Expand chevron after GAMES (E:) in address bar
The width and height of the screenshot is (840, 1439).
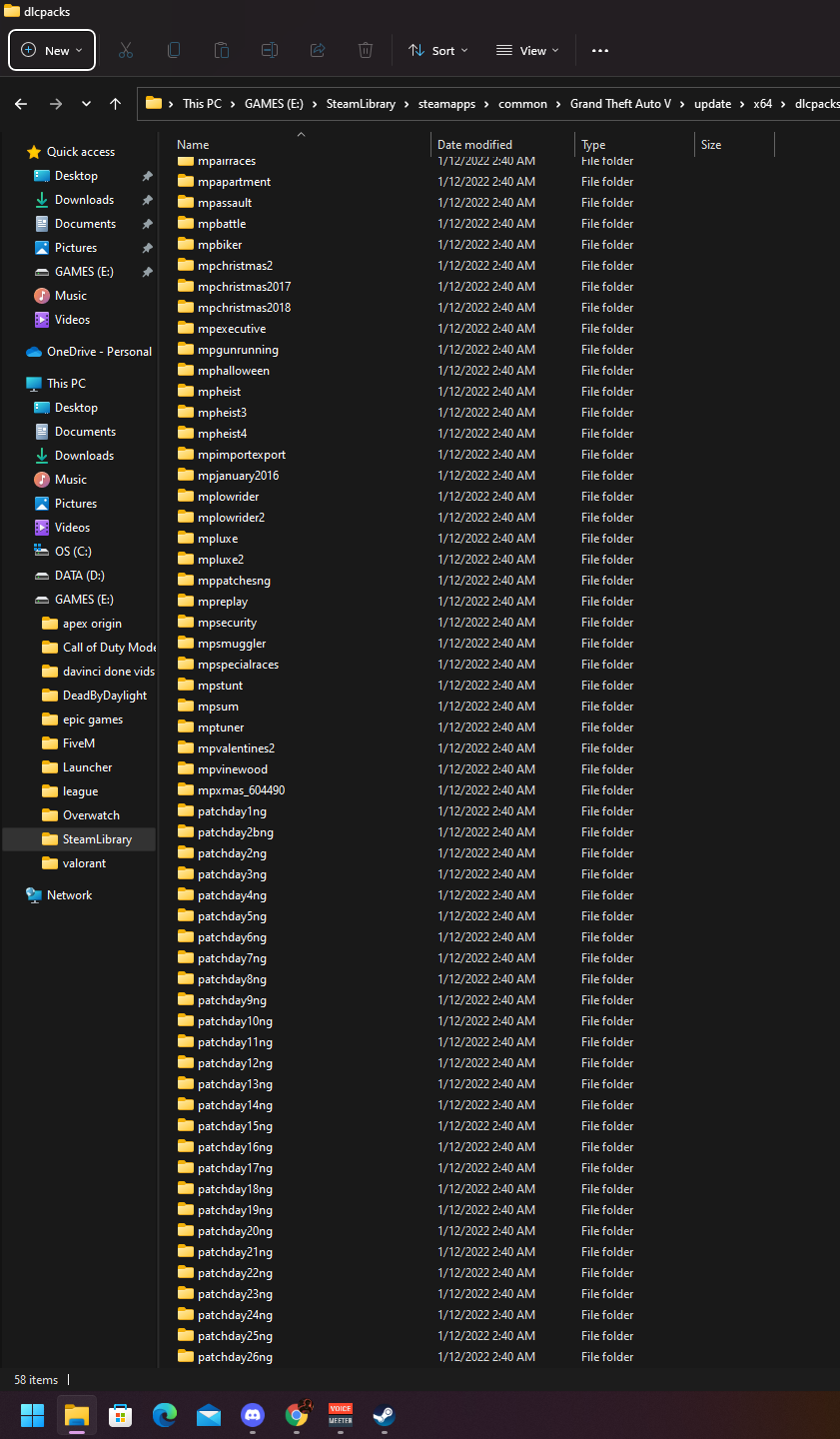click(x=315, y=104)
